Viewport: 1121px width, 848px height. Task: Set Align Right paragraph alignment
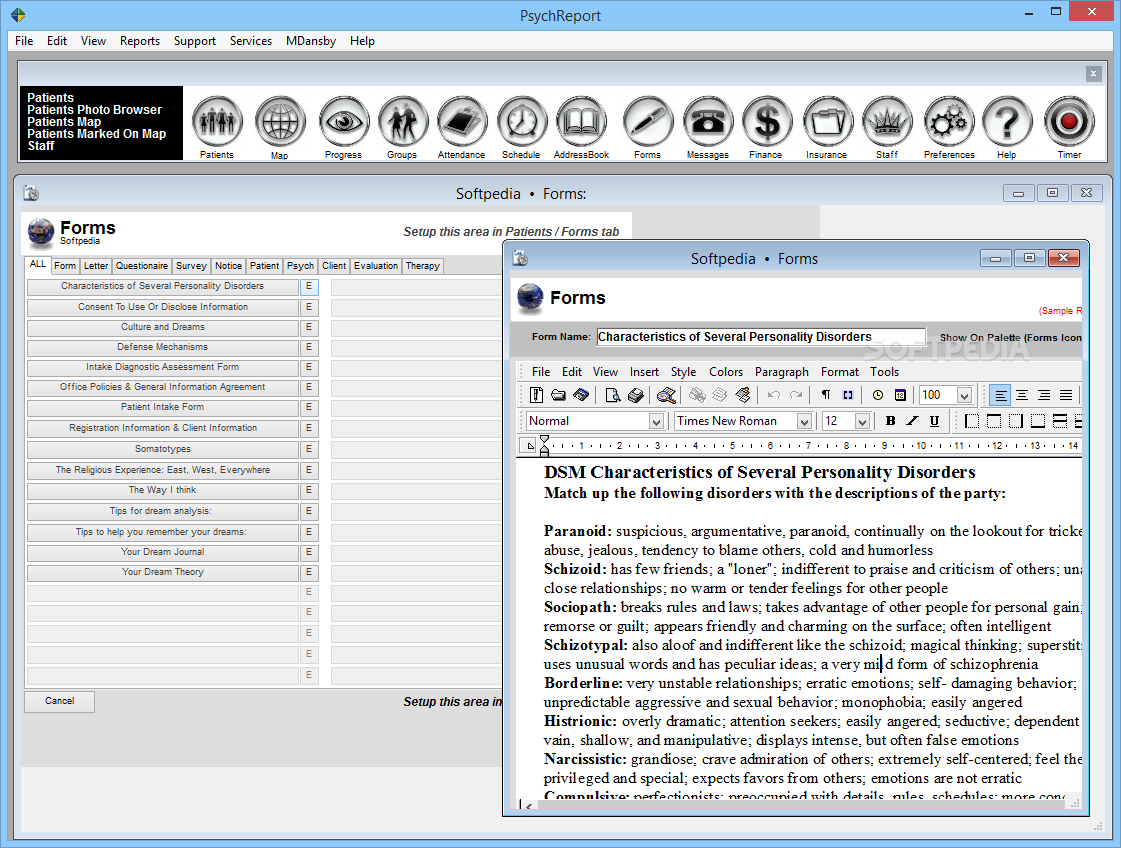(1044, 395)
